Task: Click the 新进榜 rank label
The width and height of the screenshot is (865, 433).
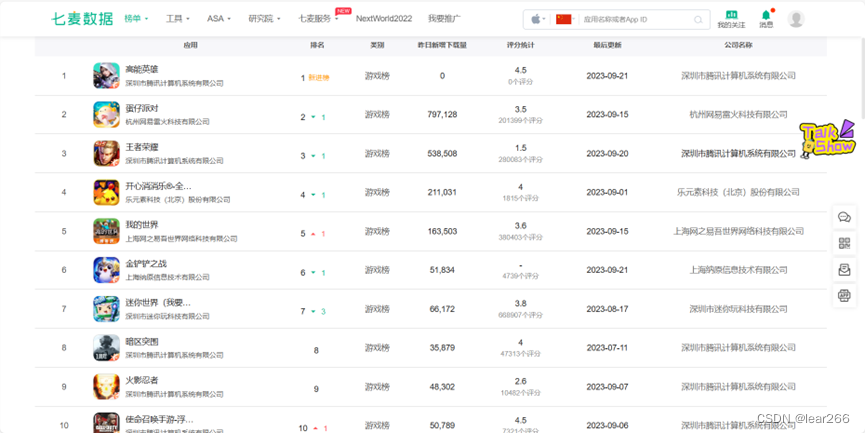Action: pyautogui.click(x=319, y=78)
